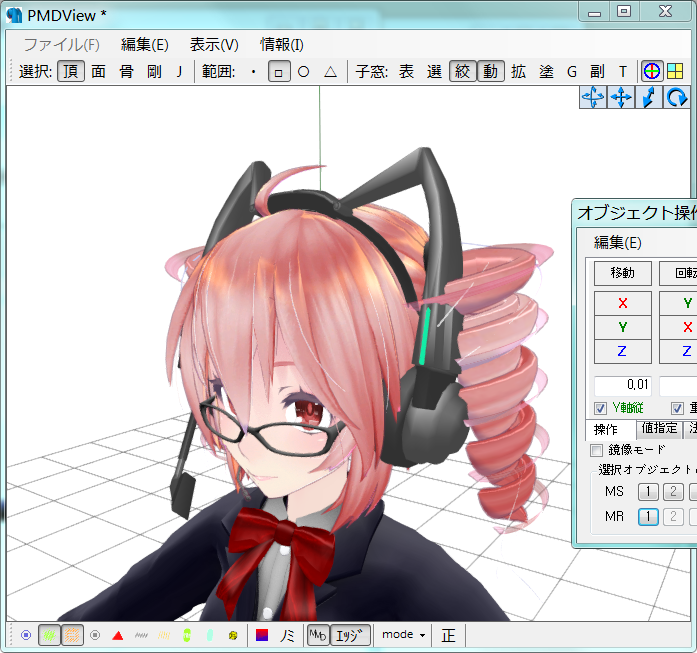The height and width of the screenshot is (653, 697).
Task: Click red X button under 回転
Action: (x=678, y=327)
